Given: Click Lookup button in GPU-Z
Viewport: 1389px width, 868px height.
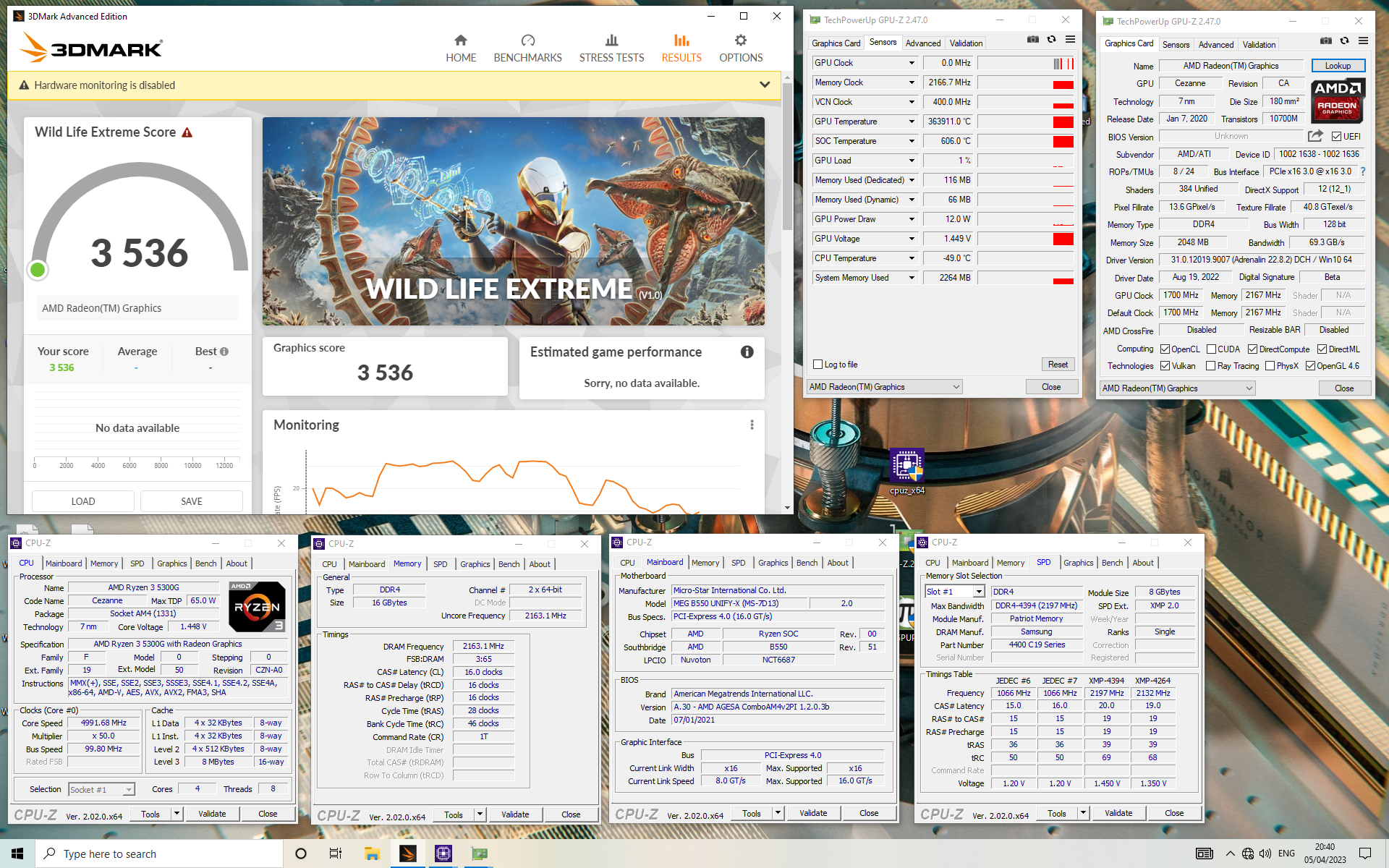Looking at the screenshot, I should tap(1338, 66).
